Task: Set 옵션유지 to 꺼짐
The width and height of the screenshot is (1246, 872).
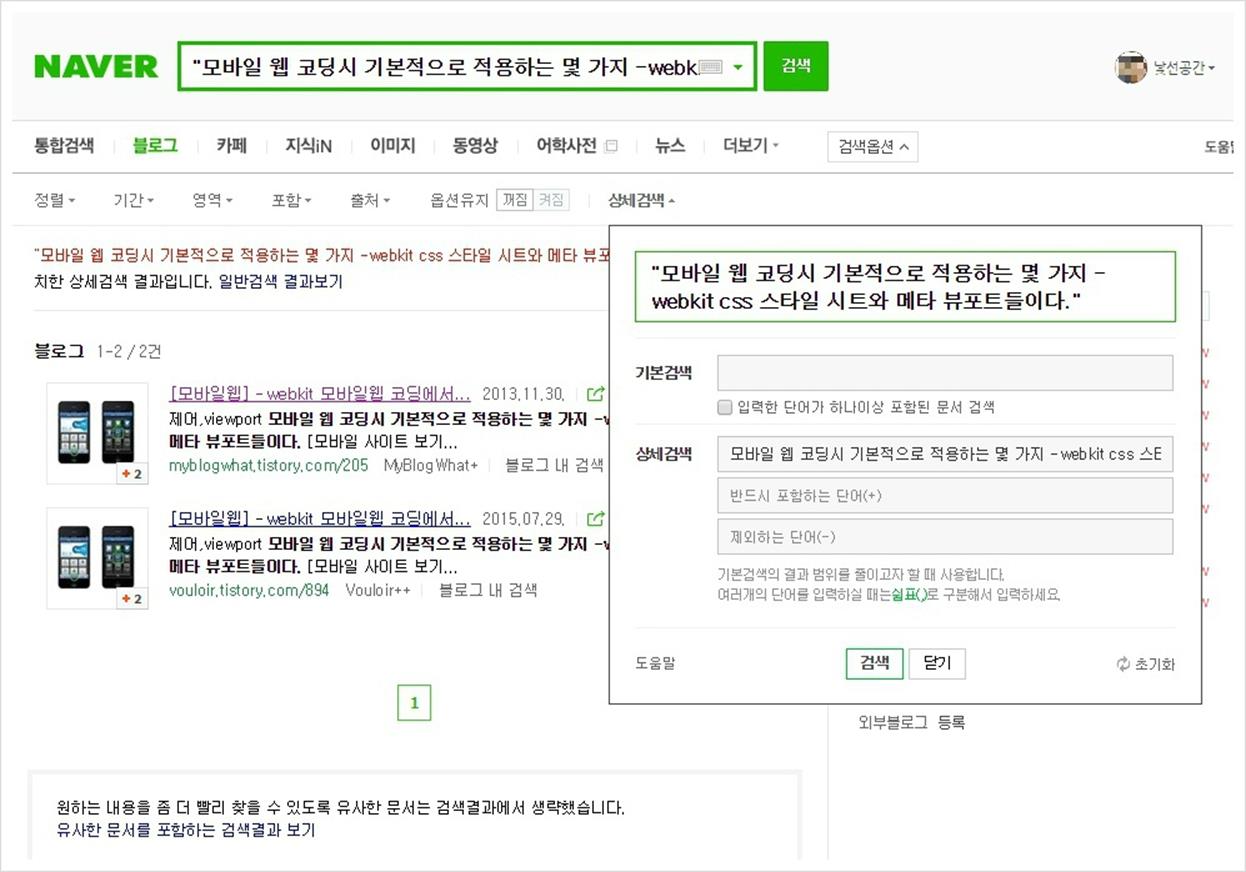Action: (515, 200)
